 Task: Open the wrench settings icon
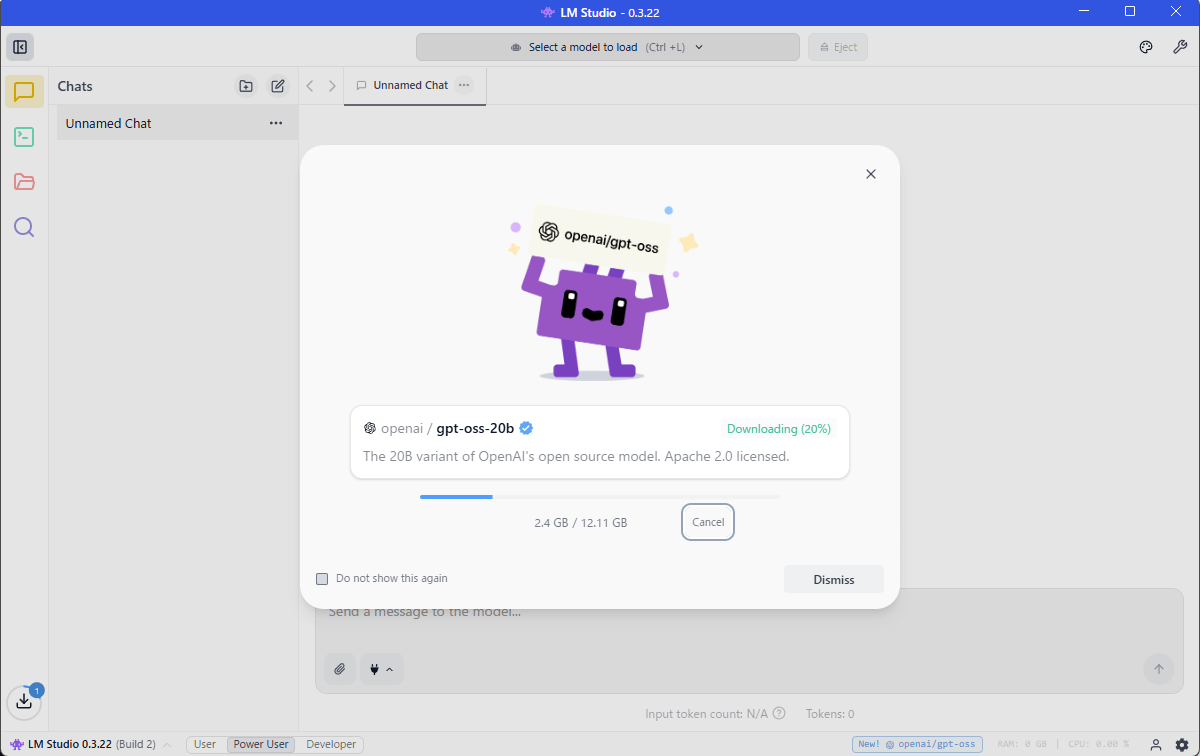[1180, 47]
